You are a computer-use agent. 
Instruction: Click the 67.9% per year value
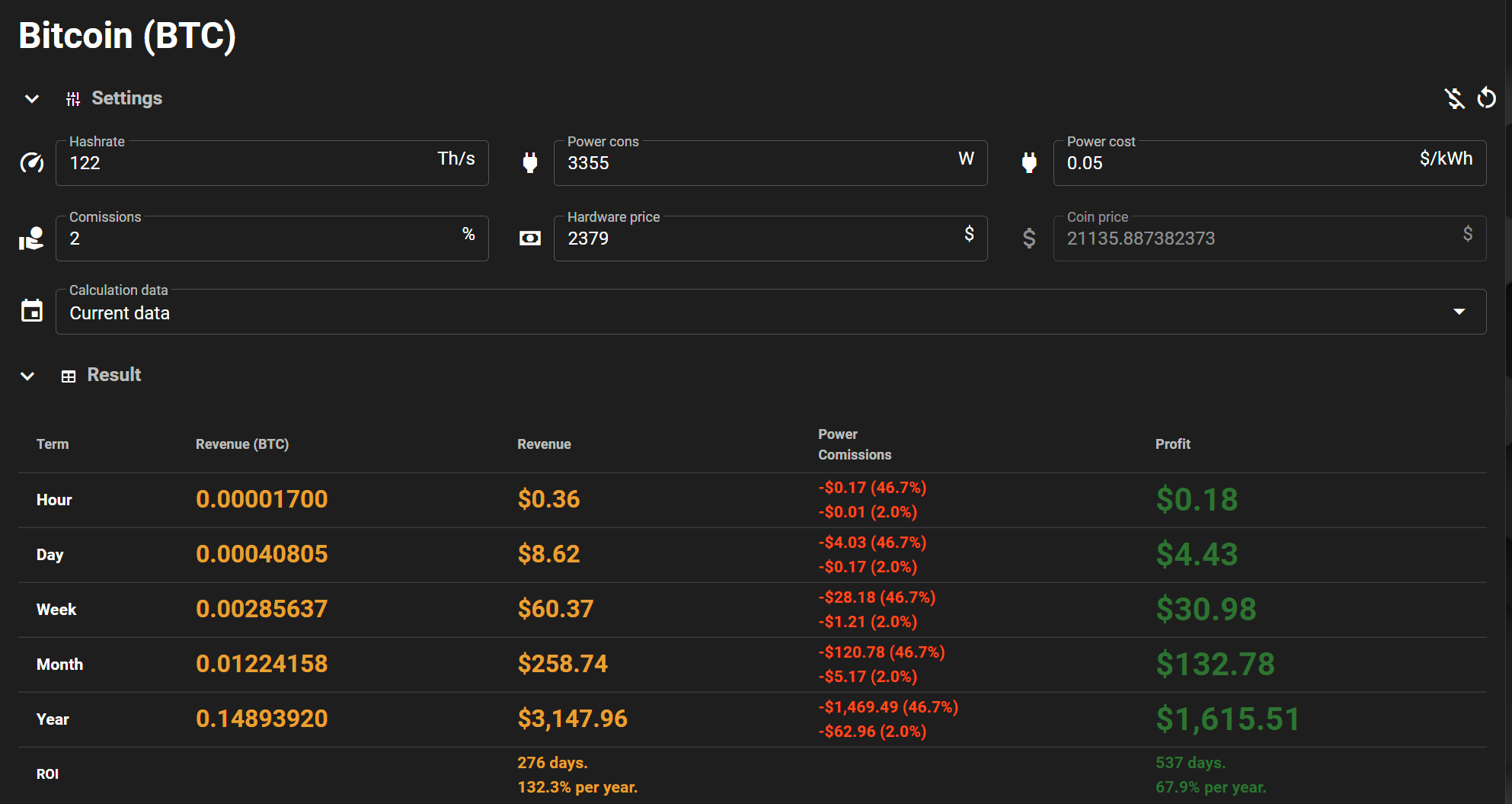pyautogui.click(x=1210, y=787)
